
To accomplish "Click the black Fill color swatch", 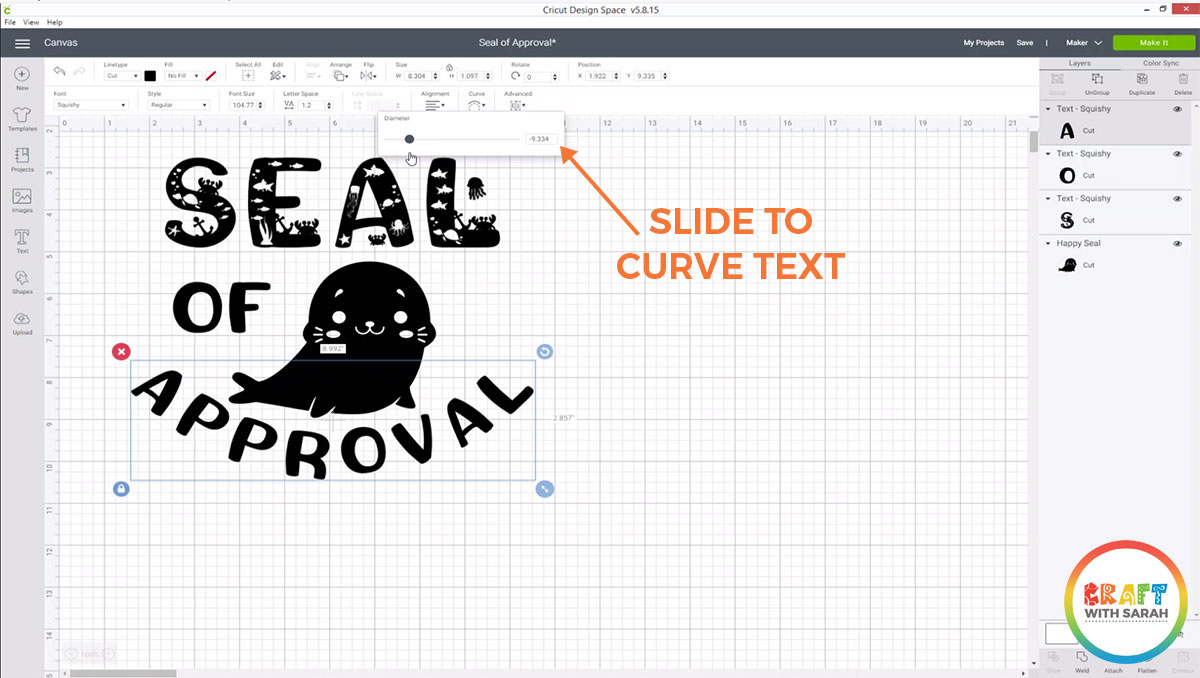I will pos(150,76).
